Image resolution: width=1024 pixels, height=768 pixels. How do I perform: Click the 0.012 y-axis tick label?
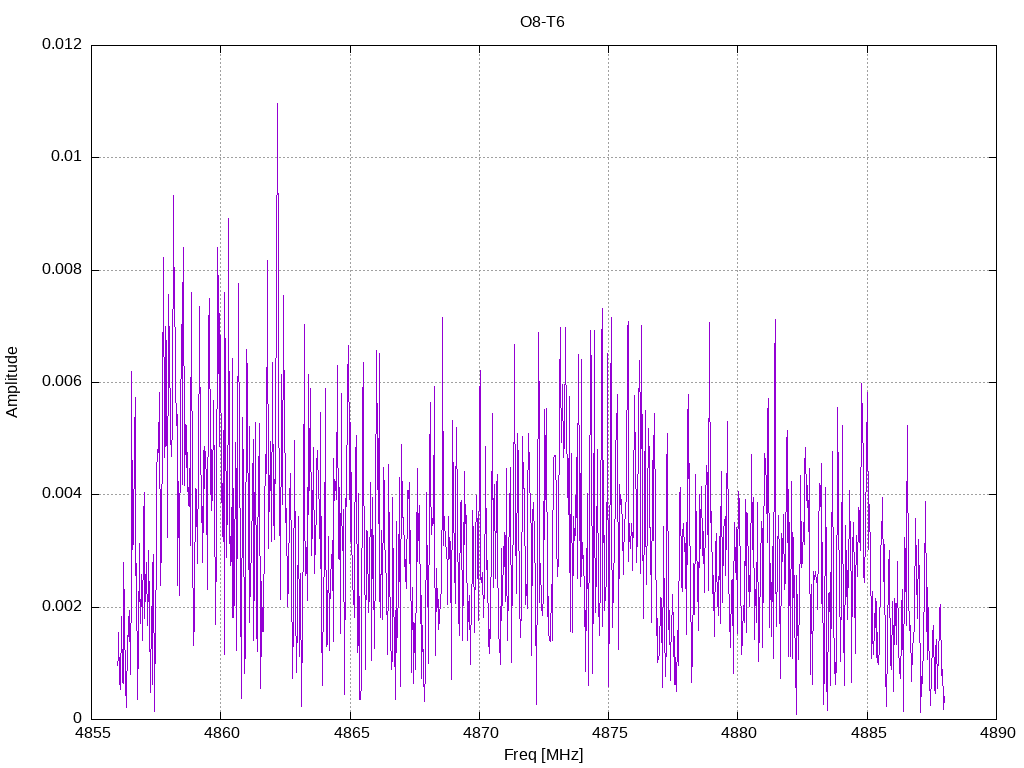pos(62,44)
